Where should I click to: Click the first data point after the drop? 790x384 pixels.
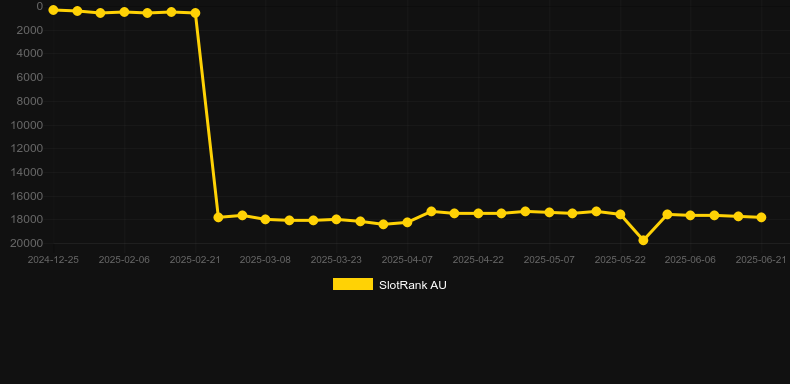click(x=218, y=217)
